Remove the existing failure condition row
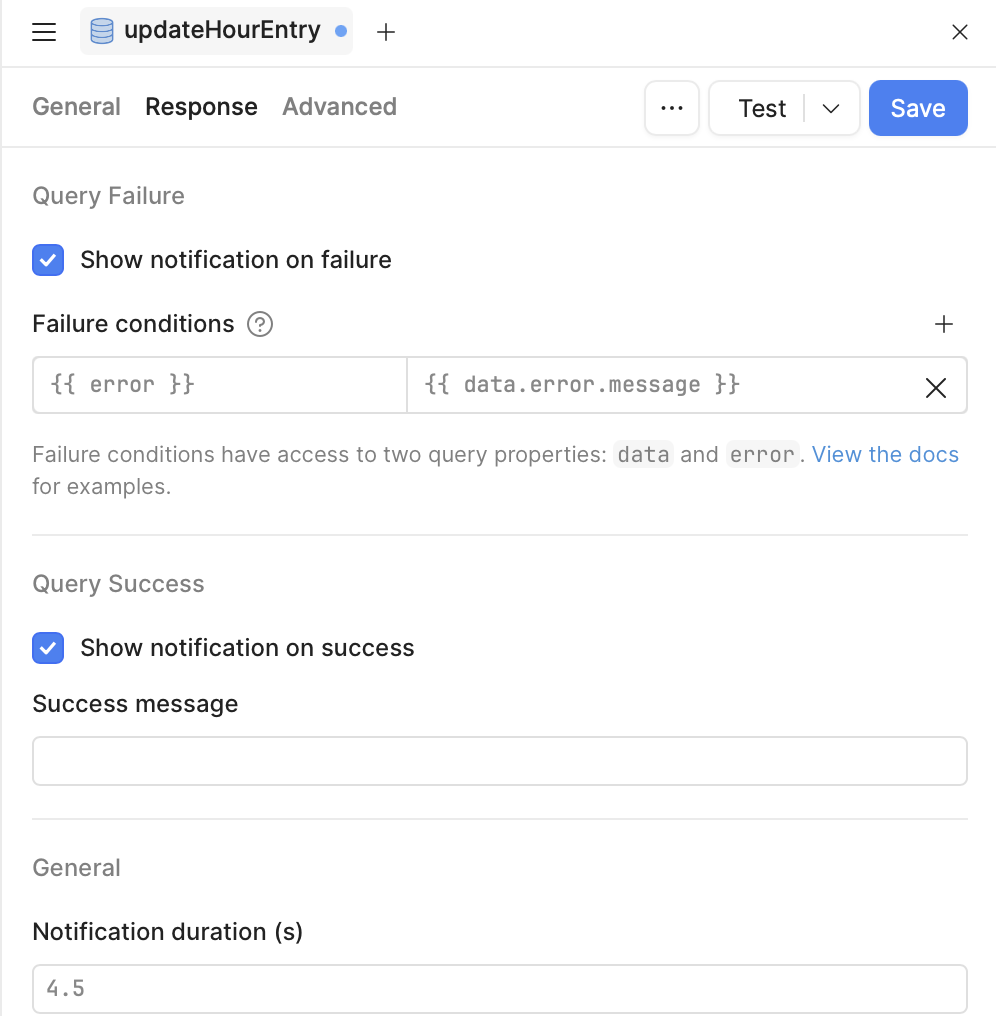Image resolution: width=996 pixels, height=1016 pixels. click(x=936, y=388)
